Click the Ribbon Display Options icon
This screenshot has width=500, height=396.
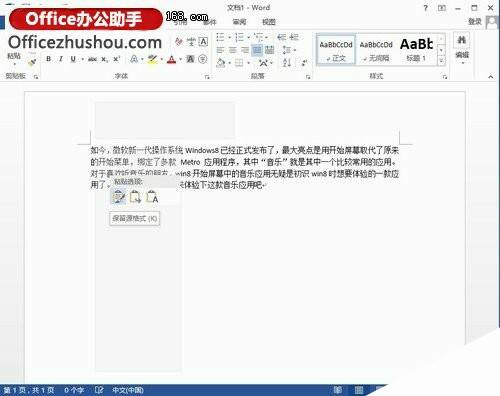coord(442,8)
